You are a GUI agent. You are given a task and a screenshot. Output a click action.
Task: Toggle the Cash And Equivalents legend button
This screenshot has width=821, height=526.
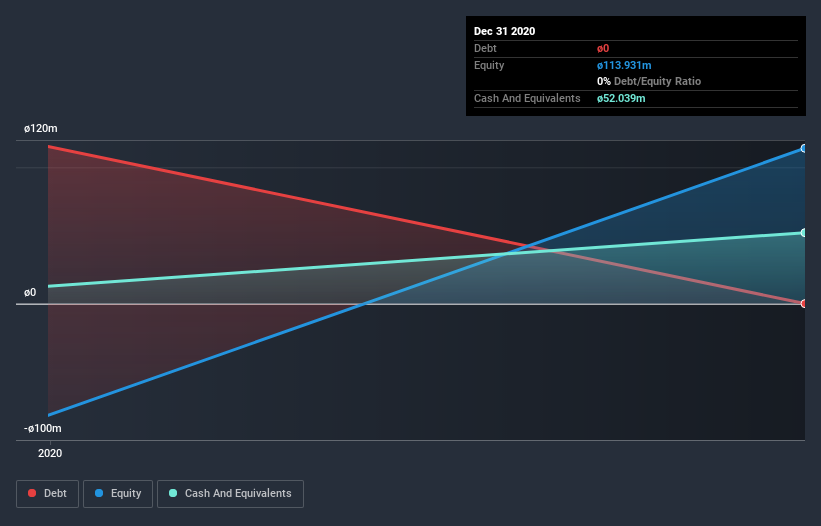(x=230, y=494)
